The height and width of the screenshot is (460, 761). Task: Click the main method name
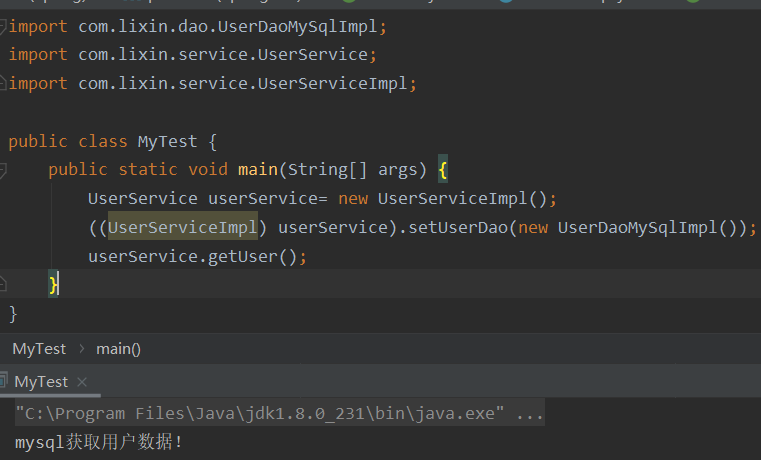[258, 170]
